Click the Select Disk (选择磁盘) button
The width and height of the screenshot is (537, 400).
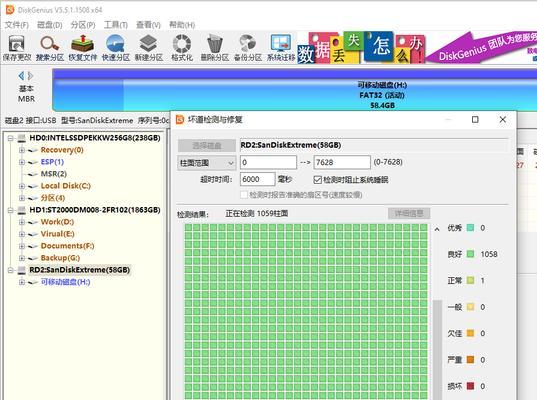(207, 146)
